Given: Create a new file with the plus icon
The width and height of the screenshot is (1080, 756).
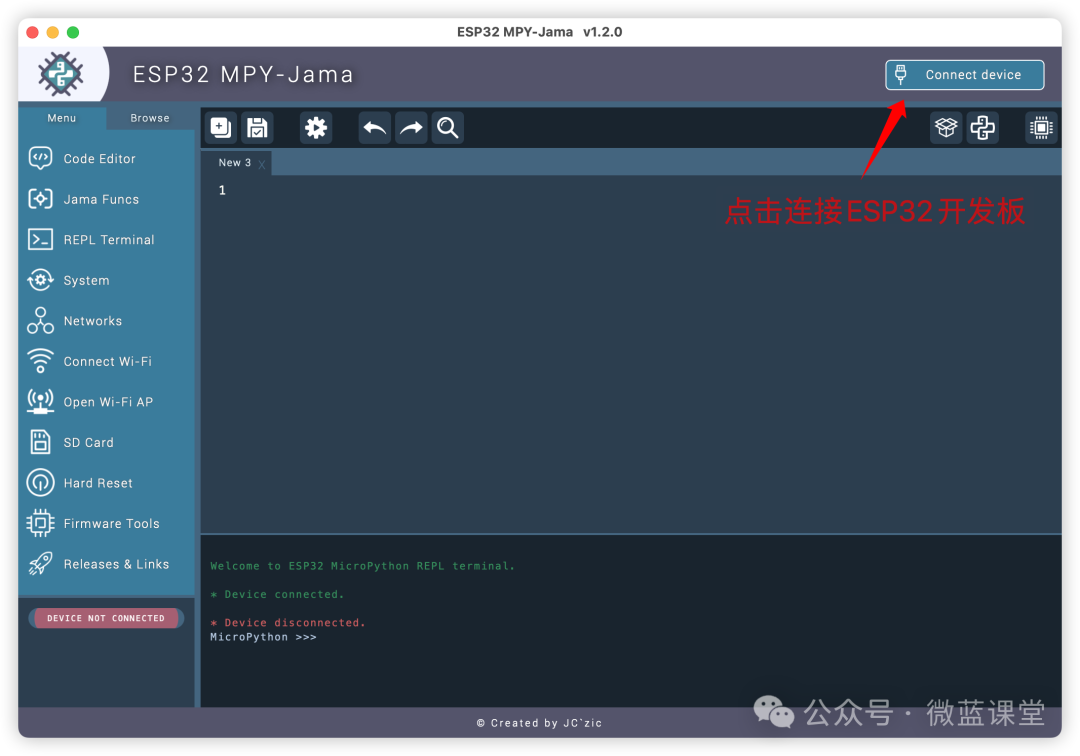Looking at the screenshot, I should click(x=221, y=127).
